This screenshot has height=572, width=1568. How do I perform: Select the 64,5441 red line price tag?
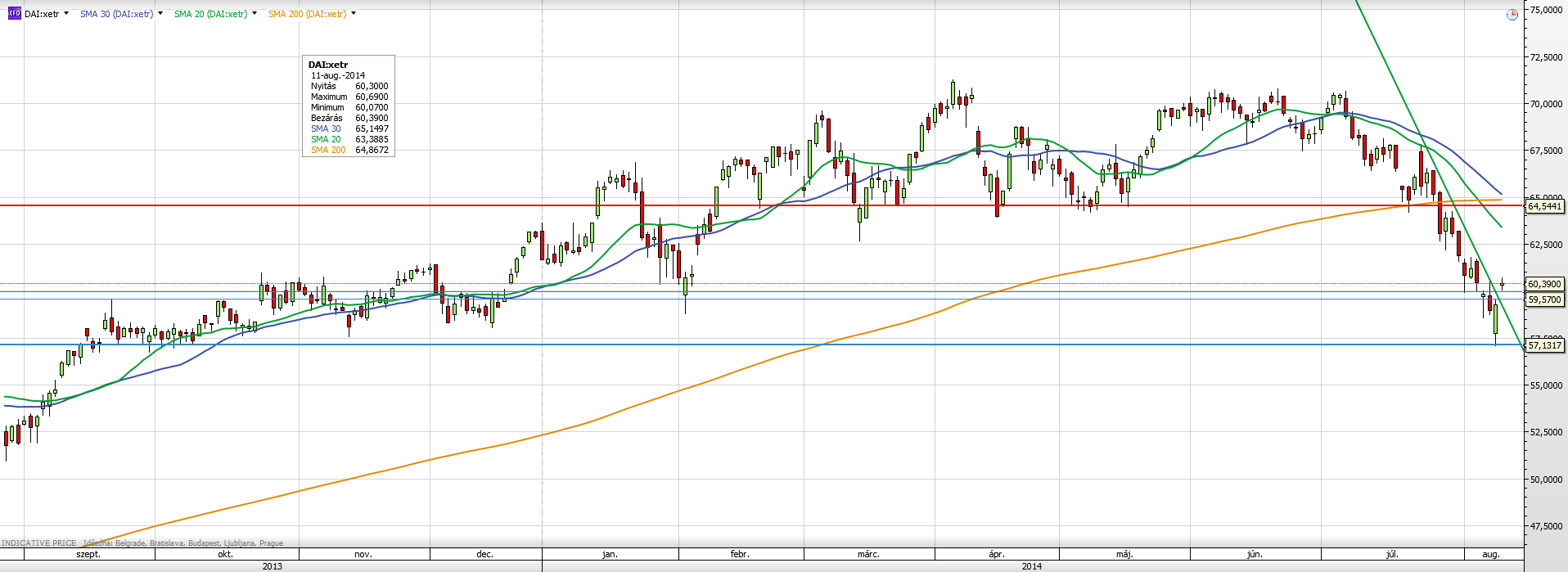[1544, 206]
